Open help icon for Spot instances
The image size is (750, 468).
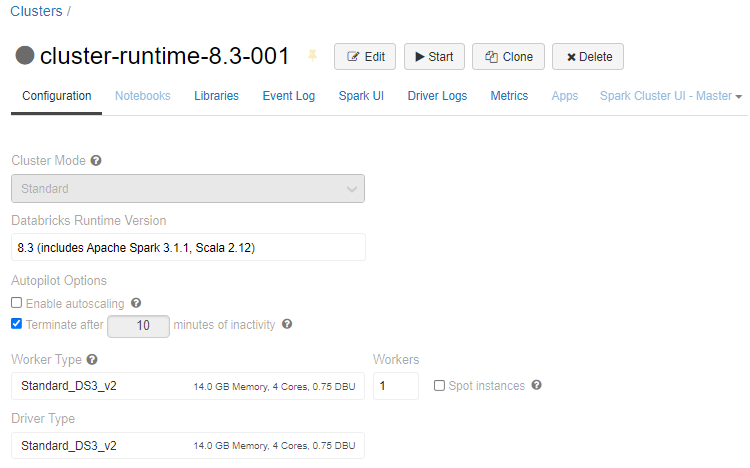coord(537,385)
